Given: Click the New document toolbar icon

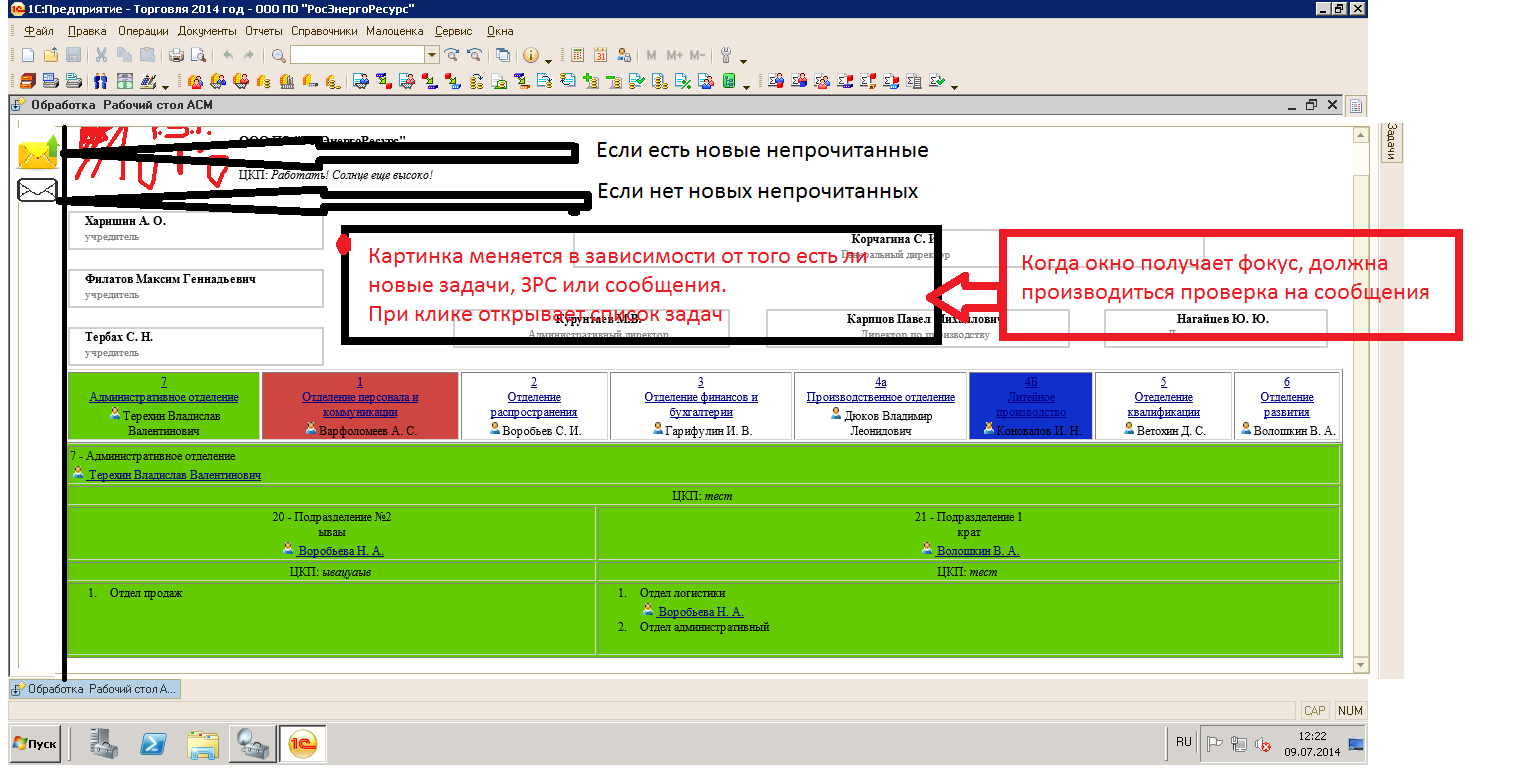Looking at the screenshot, I should (x=27, y=56).
